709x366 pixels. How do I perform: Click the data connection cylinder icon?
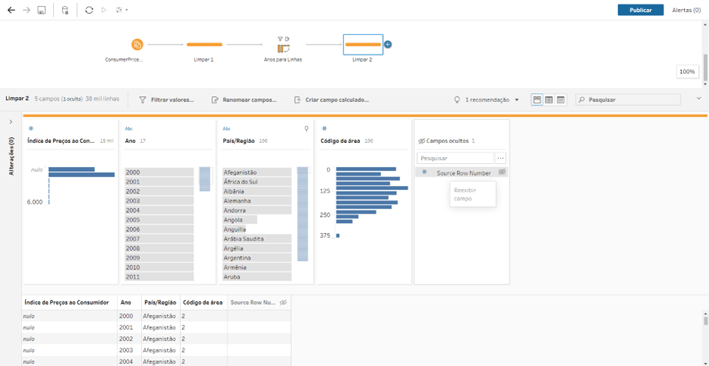pos(65,10)
